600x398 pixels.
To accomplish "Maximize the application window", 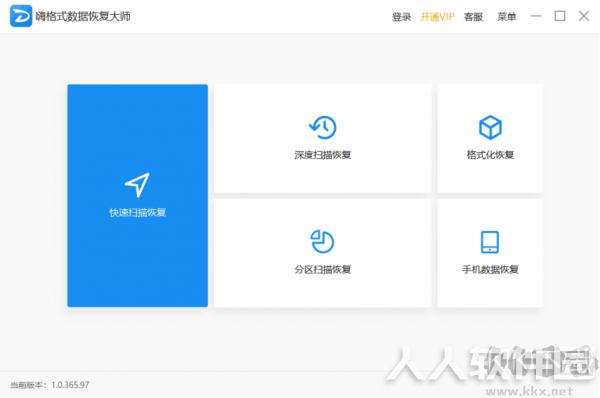I will 560,16.
